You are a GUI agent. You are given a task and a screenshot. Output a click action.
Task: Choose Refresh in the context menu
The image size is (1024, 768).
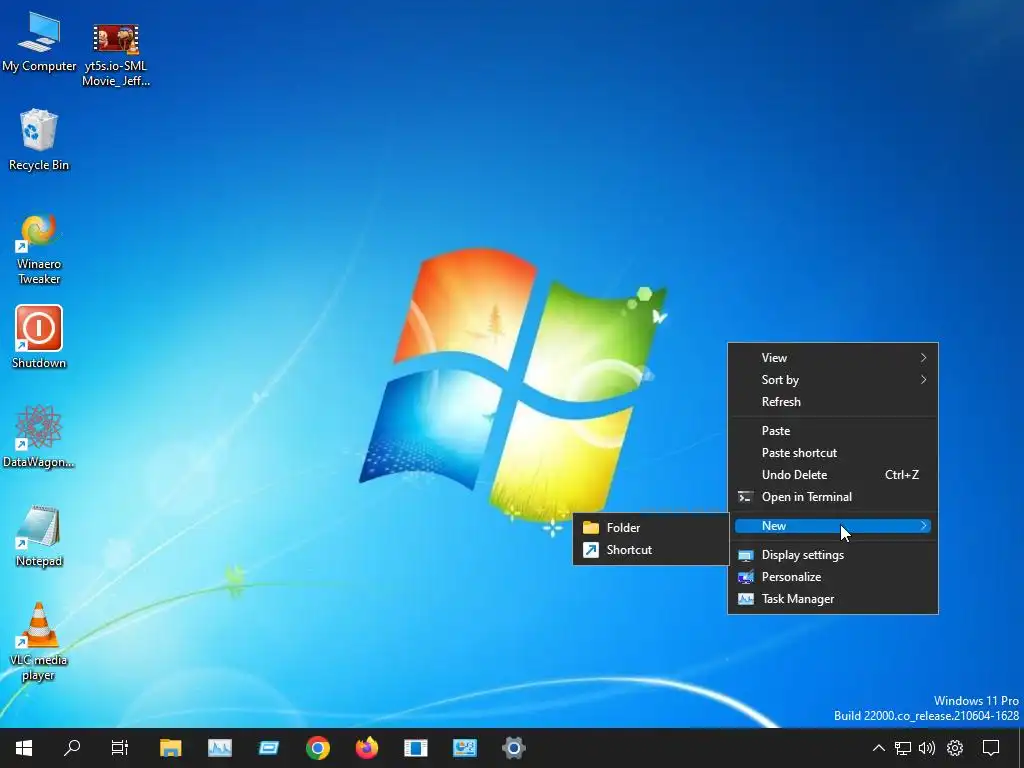pyautogui.click(x=833, y=402)
